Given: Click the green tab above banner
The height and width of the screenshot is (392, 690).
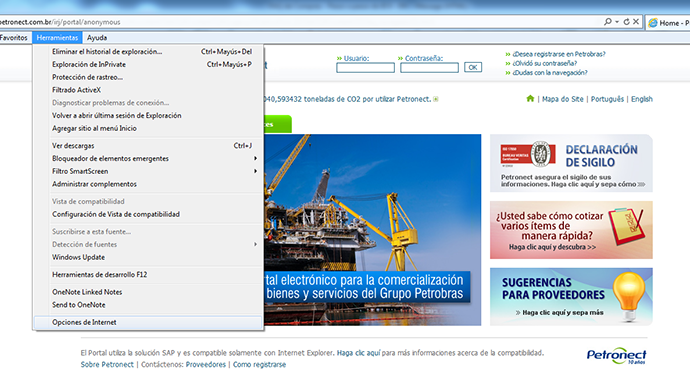Looking at the screenshot, I should 278,124.
